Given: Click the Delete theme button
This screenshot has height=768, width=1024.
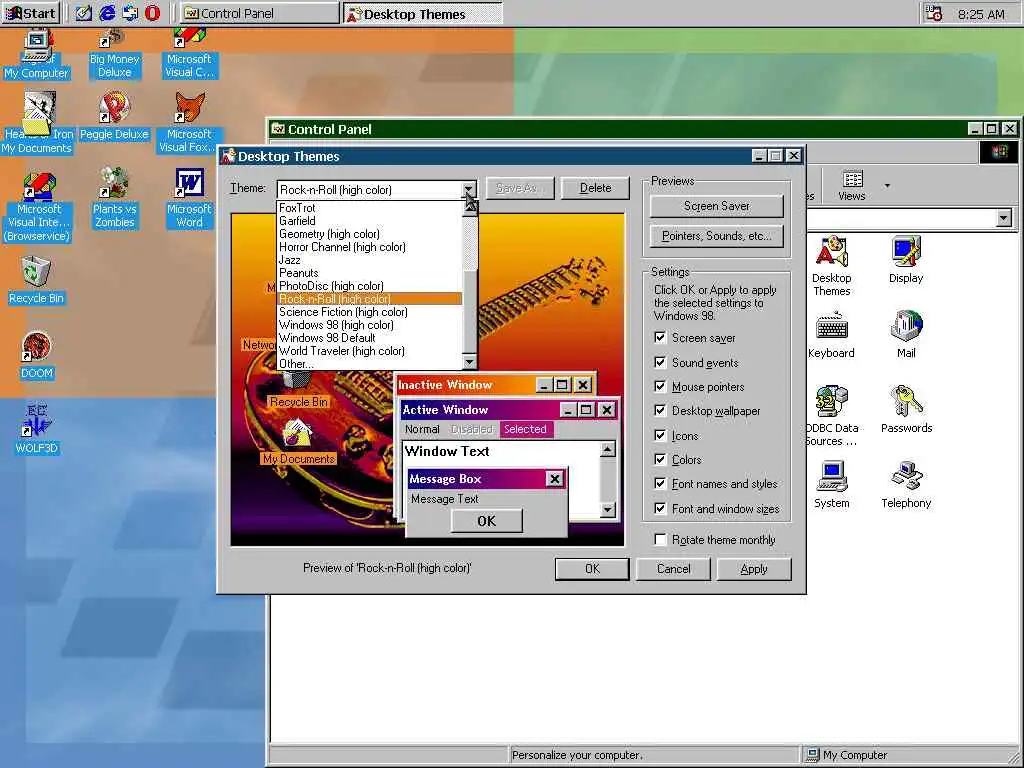Looking at the screenshot, I should pyautogui.click(x=595, y=188).
